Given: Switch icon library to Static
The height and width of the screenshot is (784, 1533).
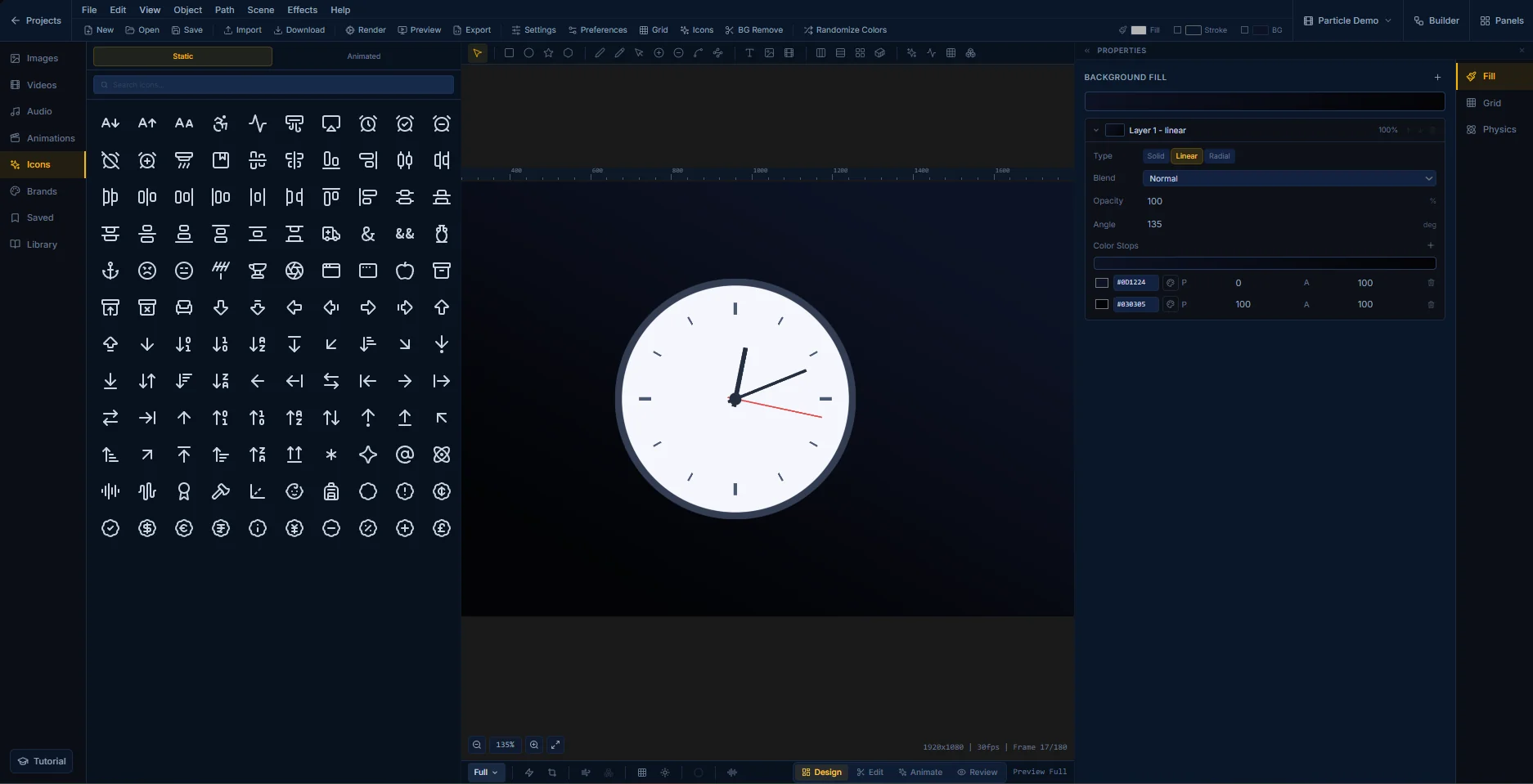Looking at the screenshot, I should tap(182, 56).
